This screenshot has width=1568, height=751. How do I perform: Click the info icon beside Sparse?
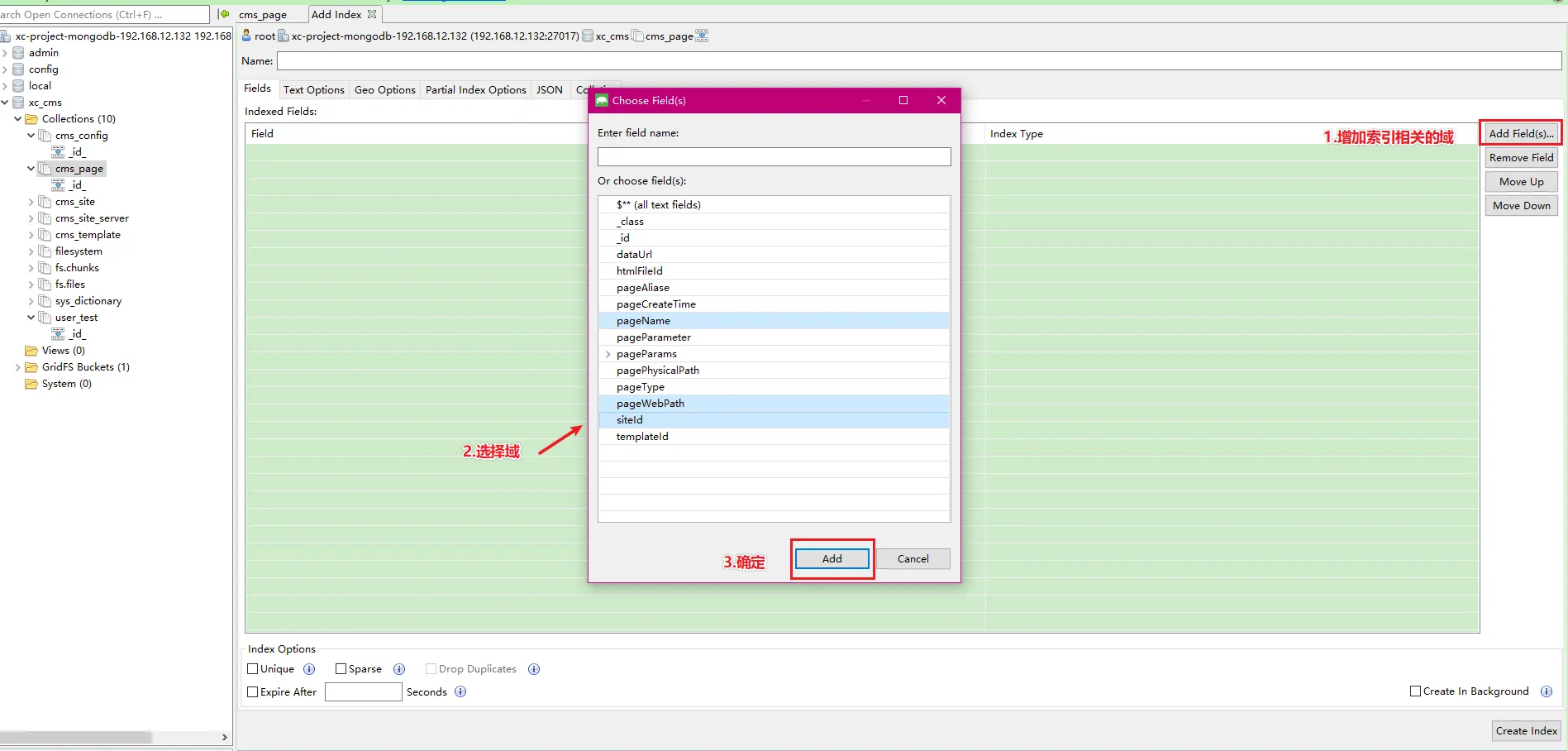pyautogui.click(x=399, y=669)
